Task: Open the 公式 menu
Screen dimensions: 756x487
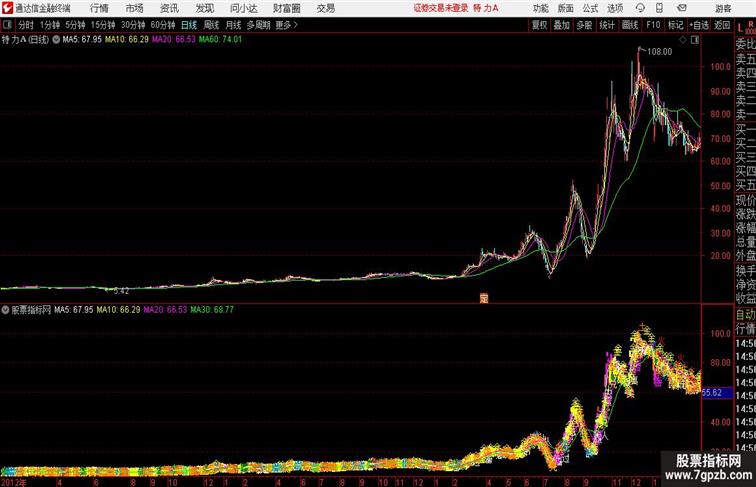Action: (x=590, y=8)
